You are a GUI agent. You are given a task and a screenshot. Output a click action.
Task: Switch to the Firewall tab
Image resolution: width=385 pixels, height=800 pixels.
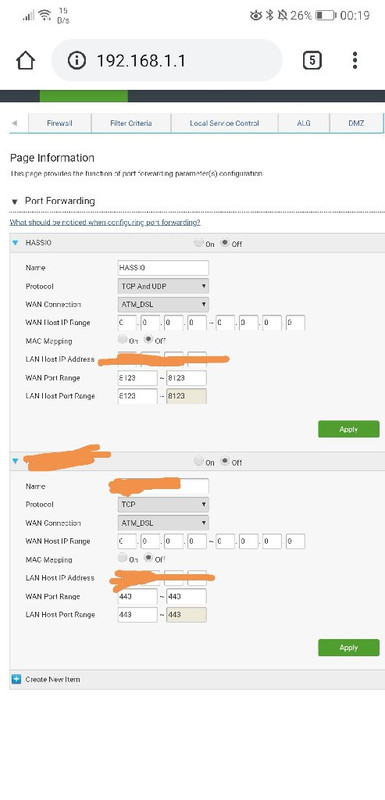tap(60, 123)
